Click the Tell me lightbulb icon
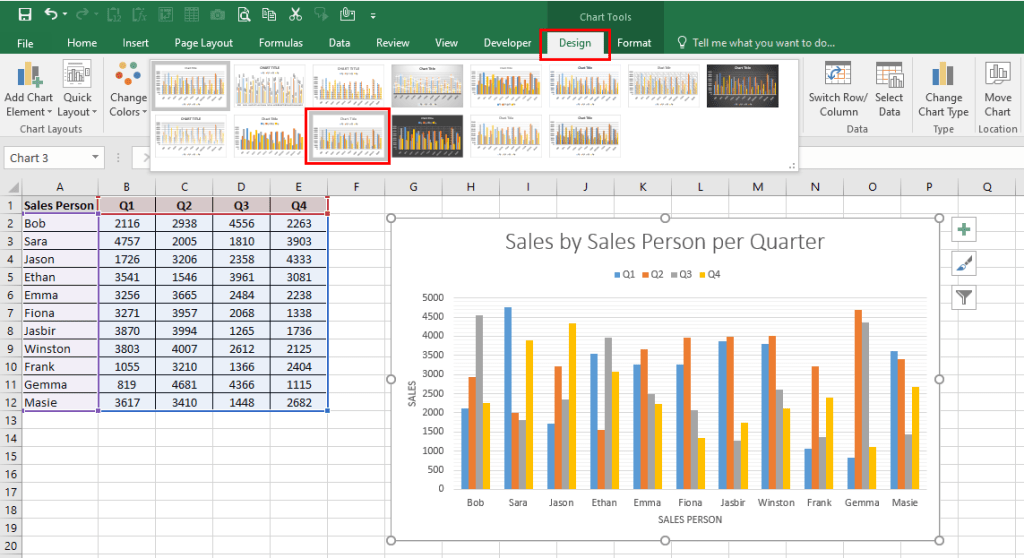 (682, 42)
